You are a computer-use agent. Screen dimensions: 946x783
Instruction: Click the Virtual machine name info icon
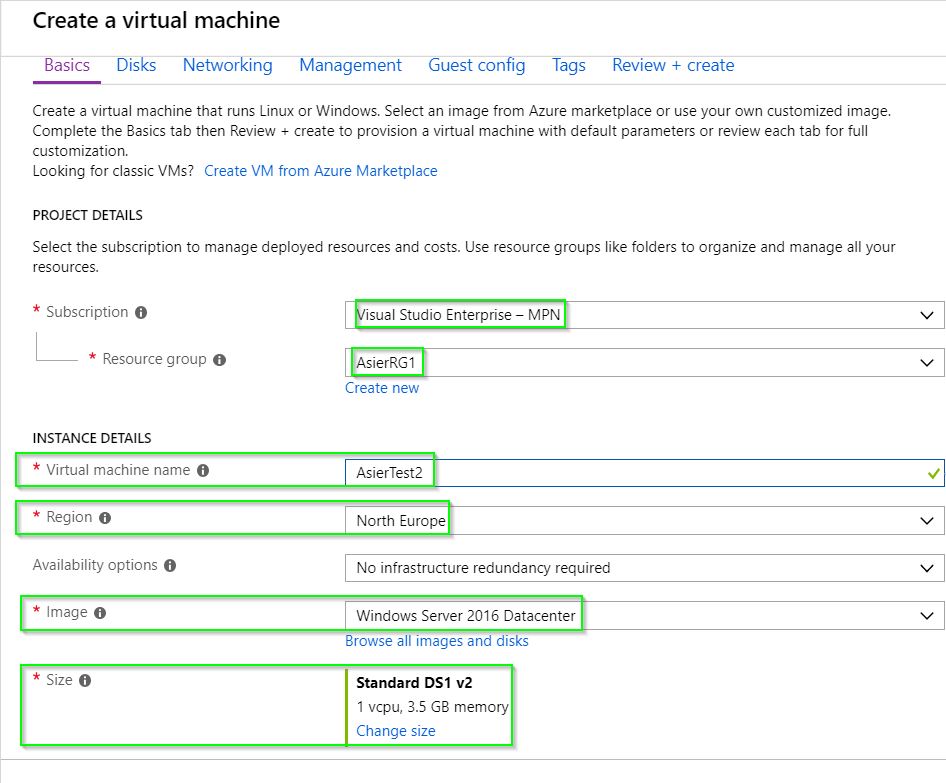(203, 471)
